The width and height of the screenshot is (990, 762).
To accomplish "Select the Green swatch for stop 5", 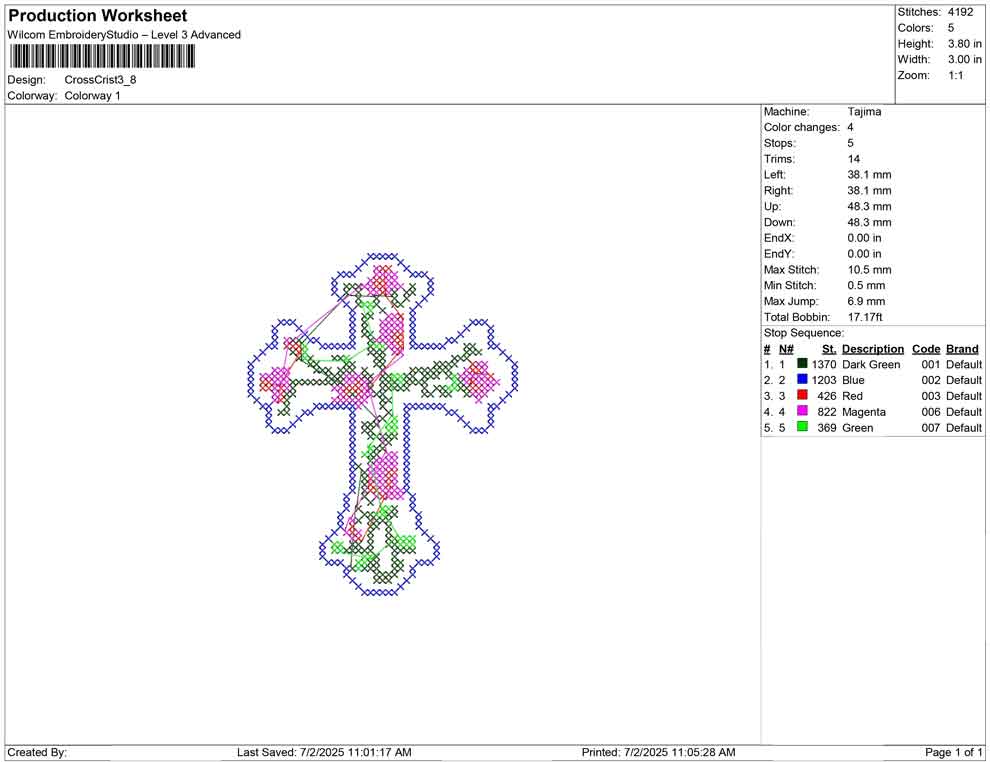I will point(800,426).
